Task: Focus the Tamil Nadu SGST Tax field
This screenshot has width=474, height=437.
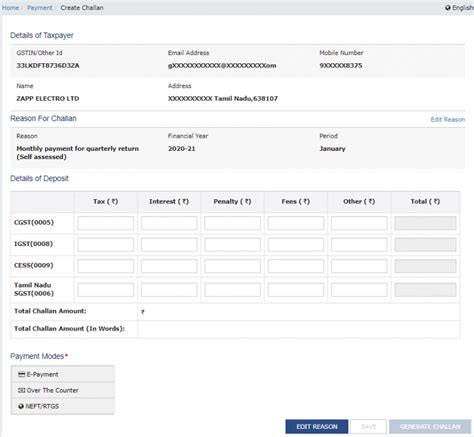Action: click(106, 290)
